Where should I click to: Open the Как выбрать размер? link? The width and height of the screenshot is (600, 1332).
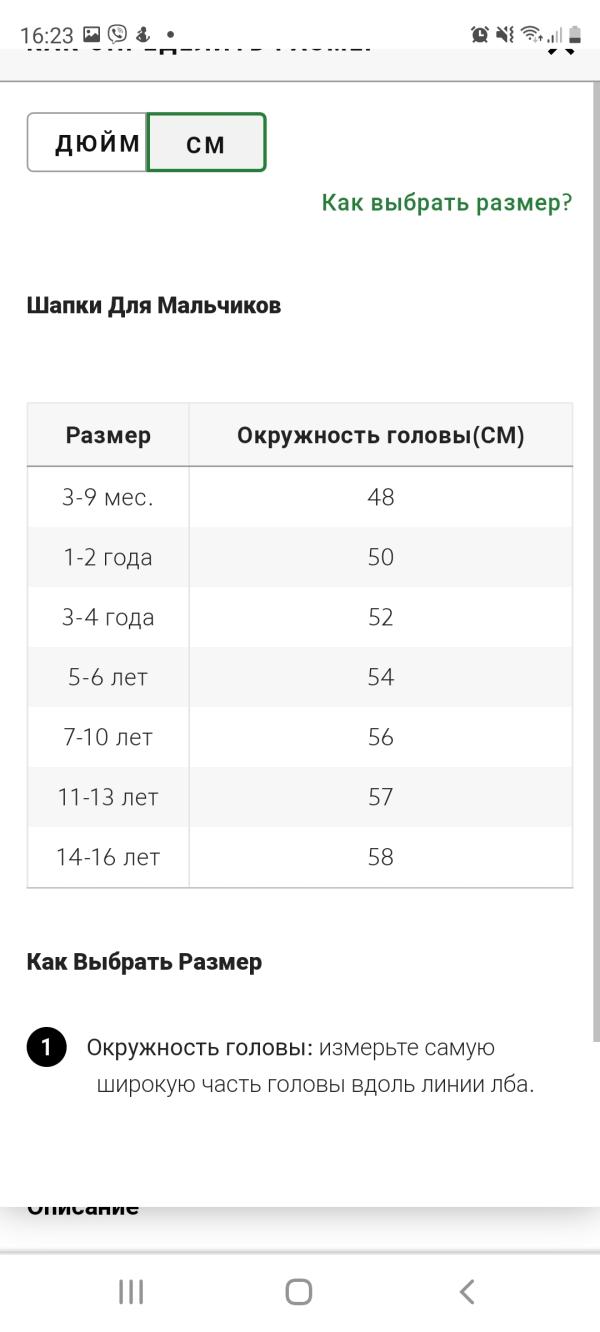tap(447, 203)
